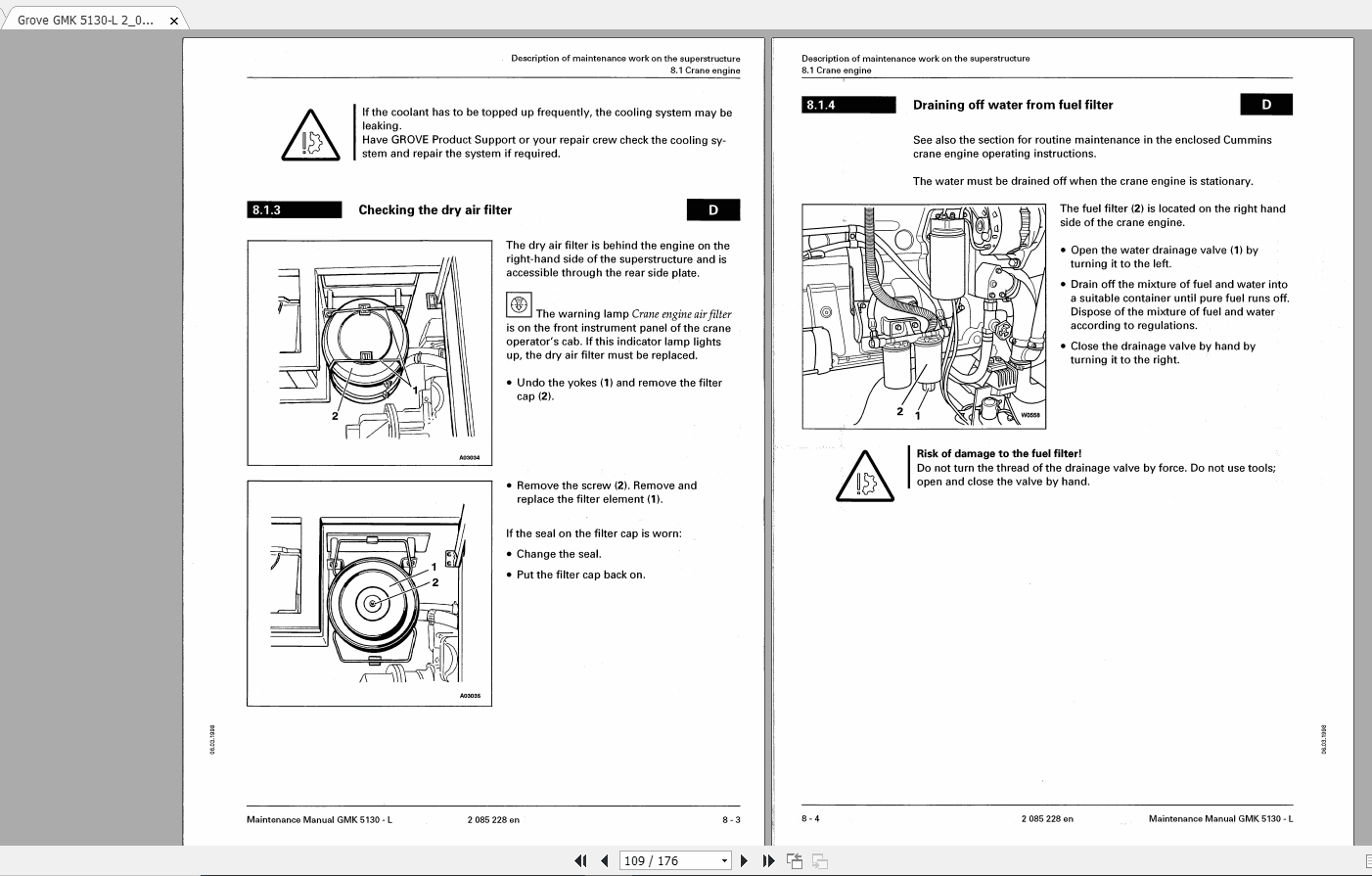Click heading 8.1.3 Checking the dry air filter
Viewport: 1372px width, 876px height.
click(x=434, y=209)
